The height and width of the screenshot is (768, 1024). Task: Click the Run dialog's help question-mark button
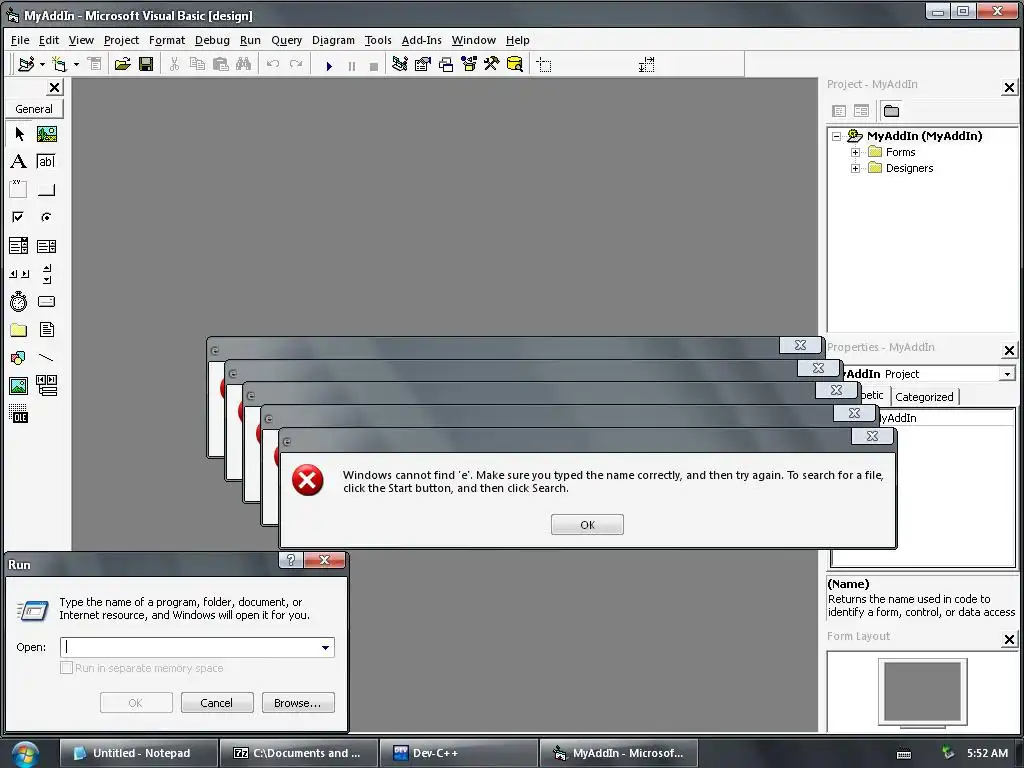(x=291, y=560)
